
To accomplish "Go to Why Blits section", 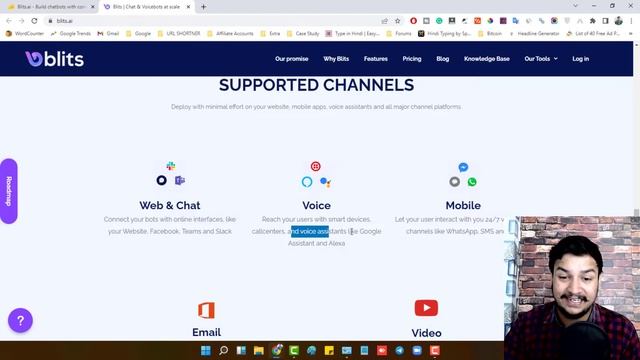I will pyautogui.click(x=336, y=59).
